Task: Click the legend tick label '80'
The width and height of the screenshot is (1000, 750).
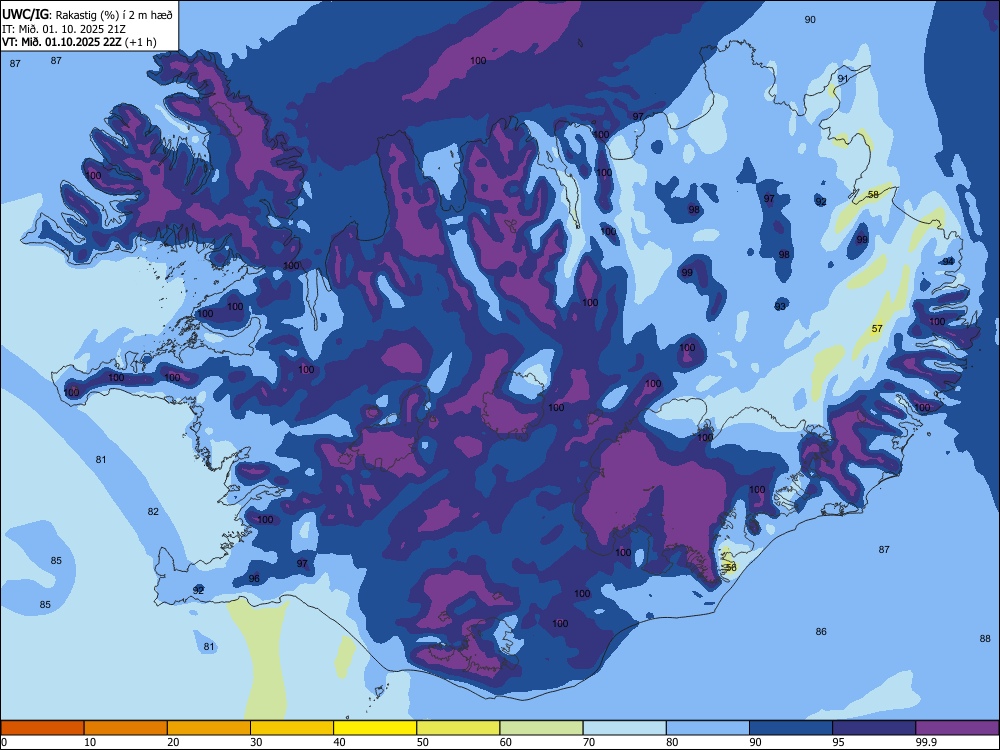Action: (x=672, y=742)
